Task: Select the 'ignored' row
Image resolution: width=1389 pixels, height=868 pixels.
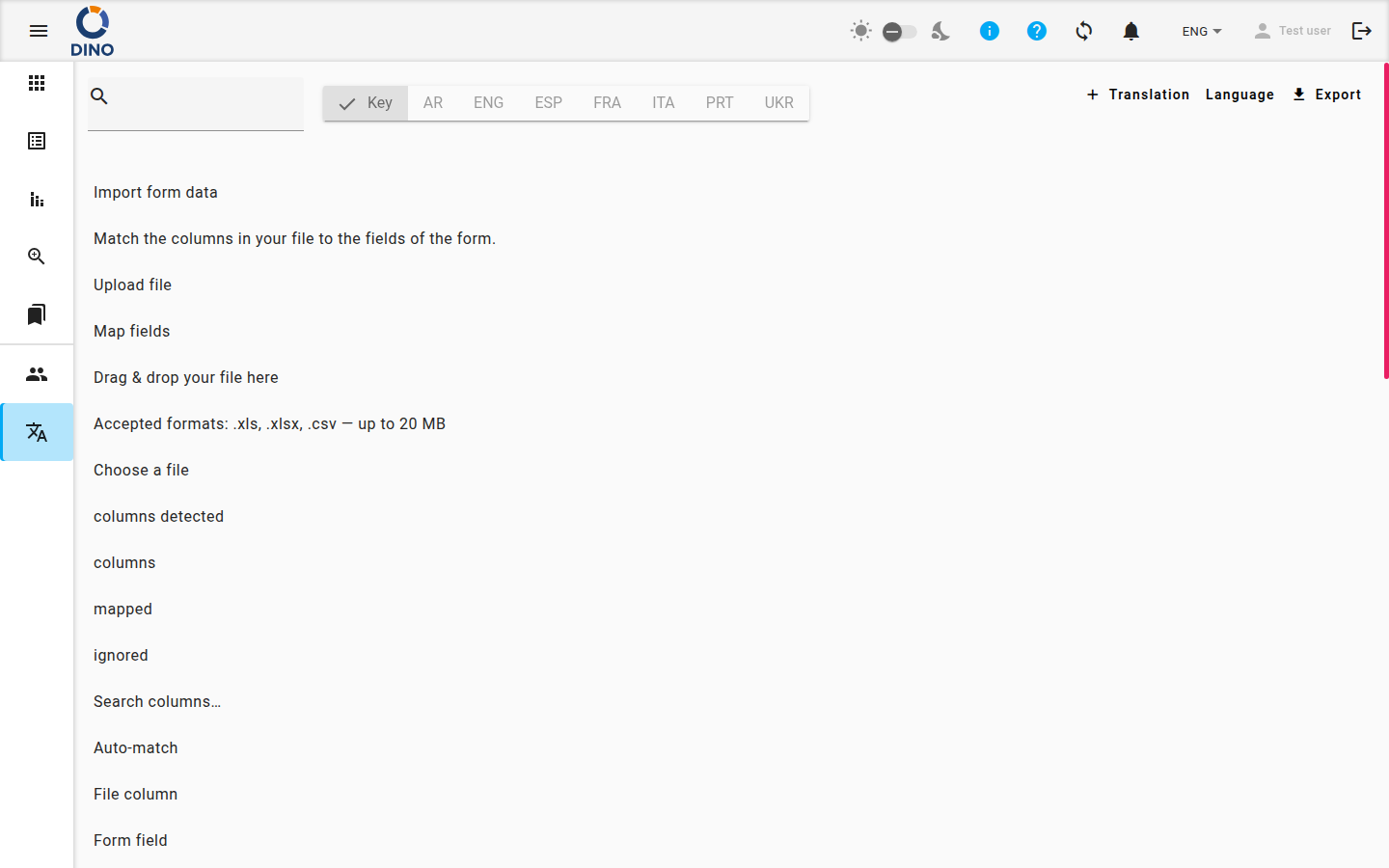Action: tap(731, 656)
